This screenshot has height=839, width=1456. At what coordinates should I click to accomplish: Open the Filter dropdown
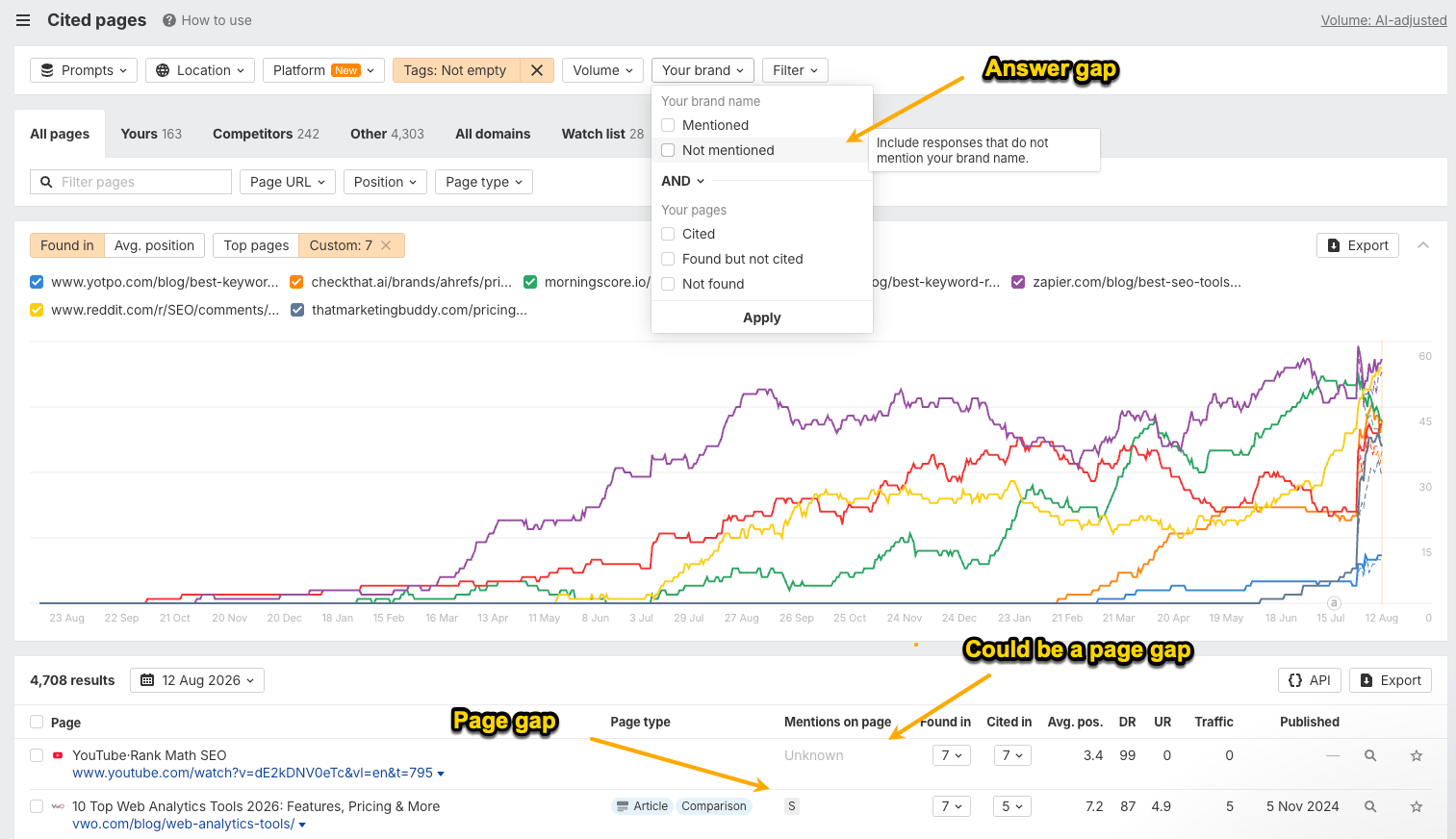point(795,70)
